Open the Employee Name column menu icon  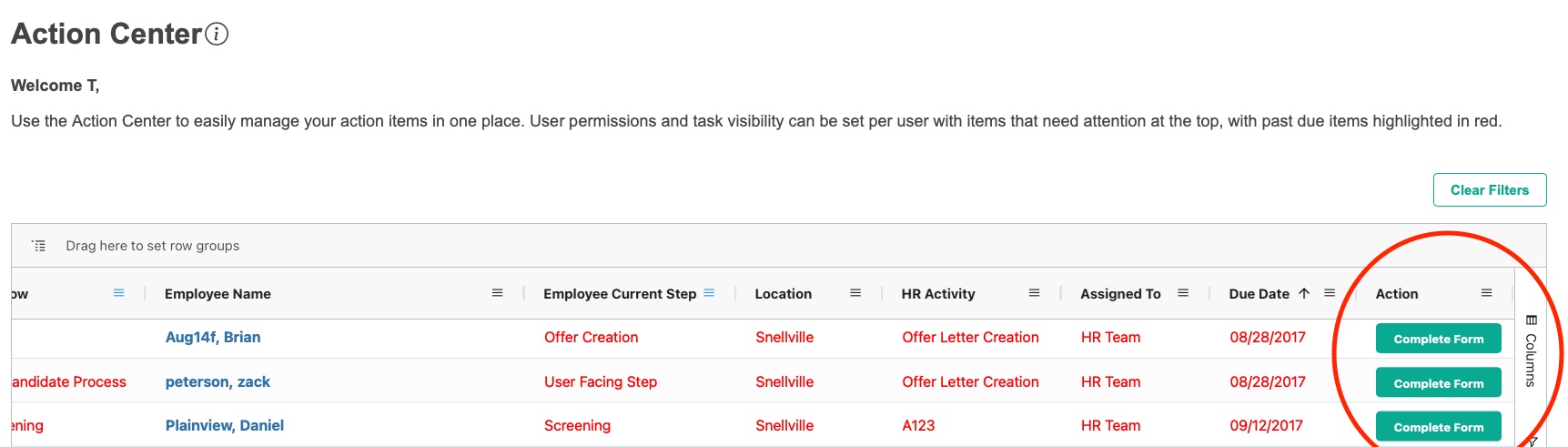pos(497,293)
